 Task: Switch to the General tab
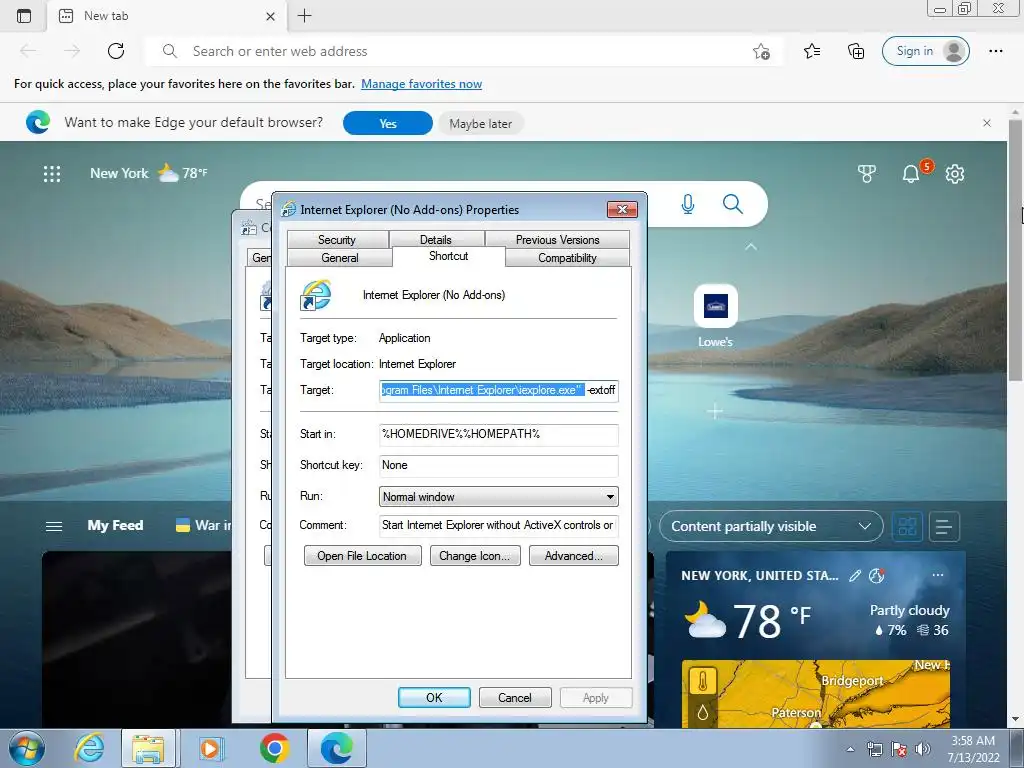(340, 258)
